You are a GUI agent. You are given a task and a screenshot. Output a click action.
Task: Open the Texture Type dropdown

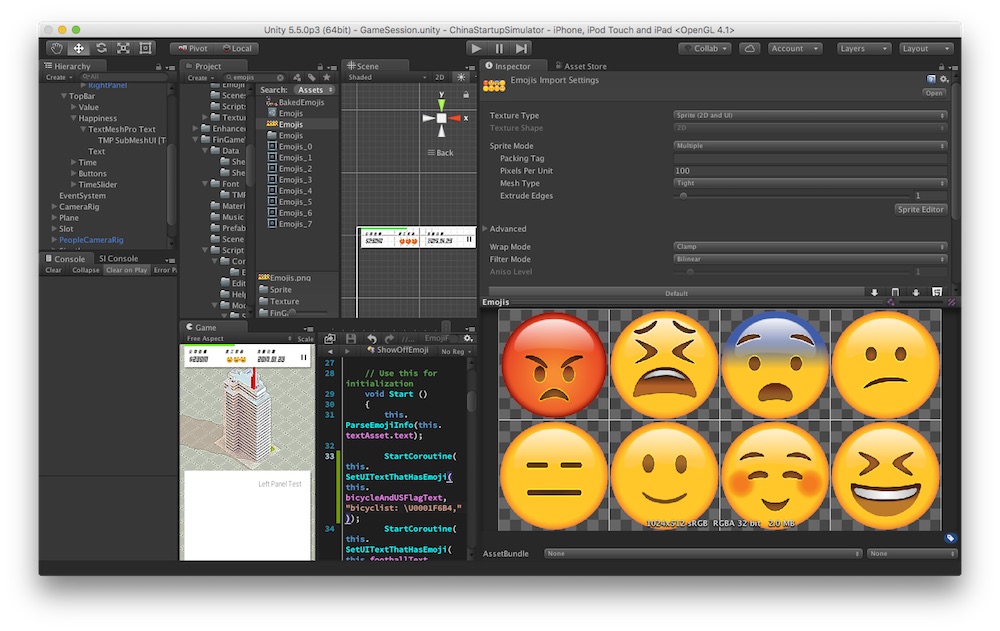[810, 115]
